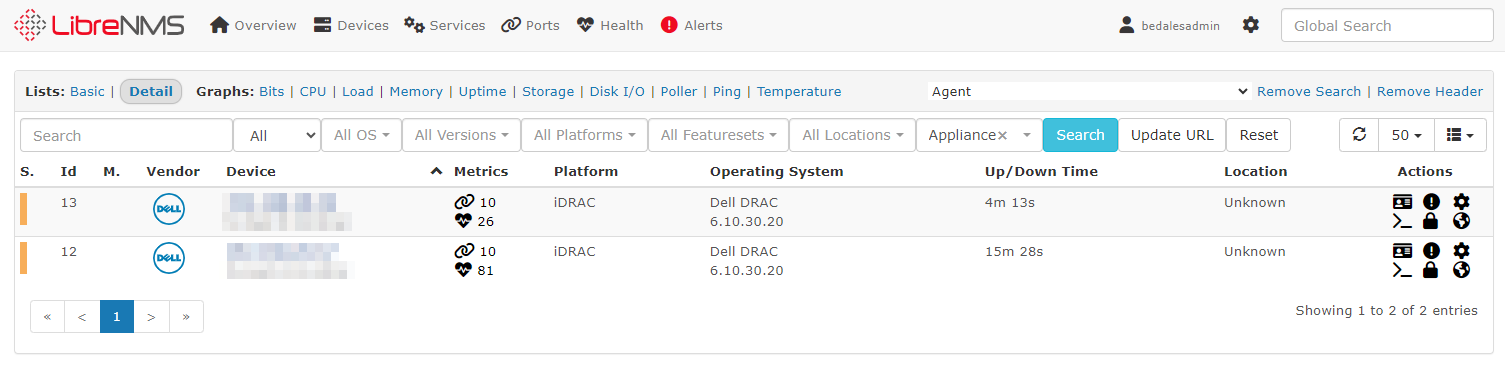Sort by the Id column header

[x=69, y=171]
